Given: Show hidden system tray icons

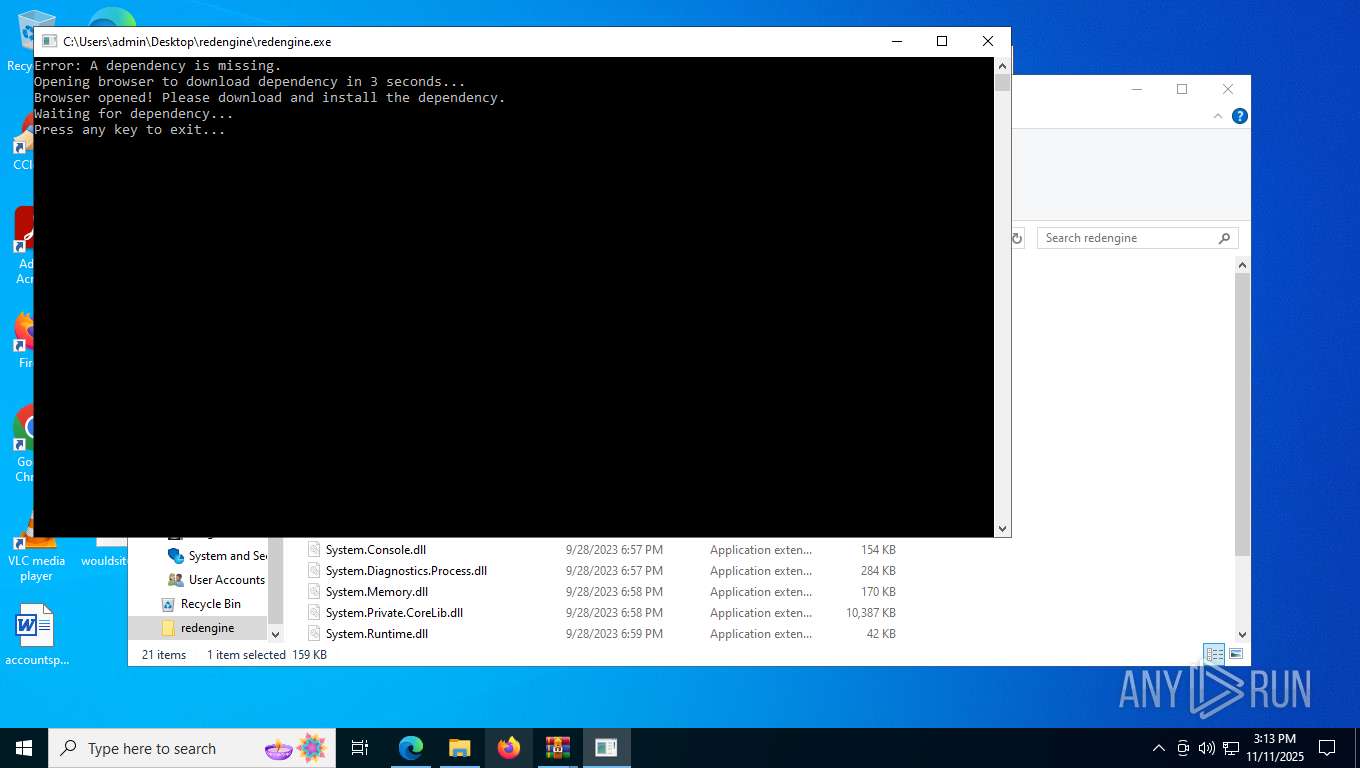Looking at the screenshot, I should (x=1159, y=748).
